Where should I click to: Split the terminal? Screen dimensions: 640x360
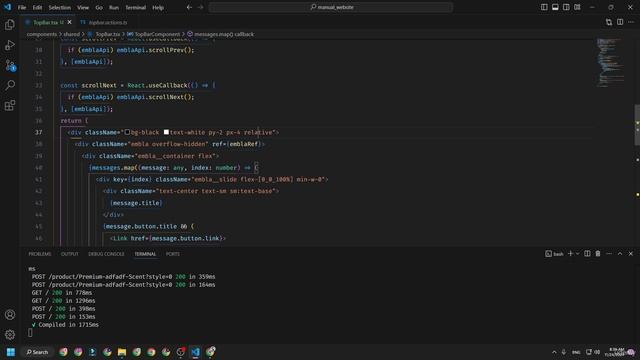[x=587, y=254]
